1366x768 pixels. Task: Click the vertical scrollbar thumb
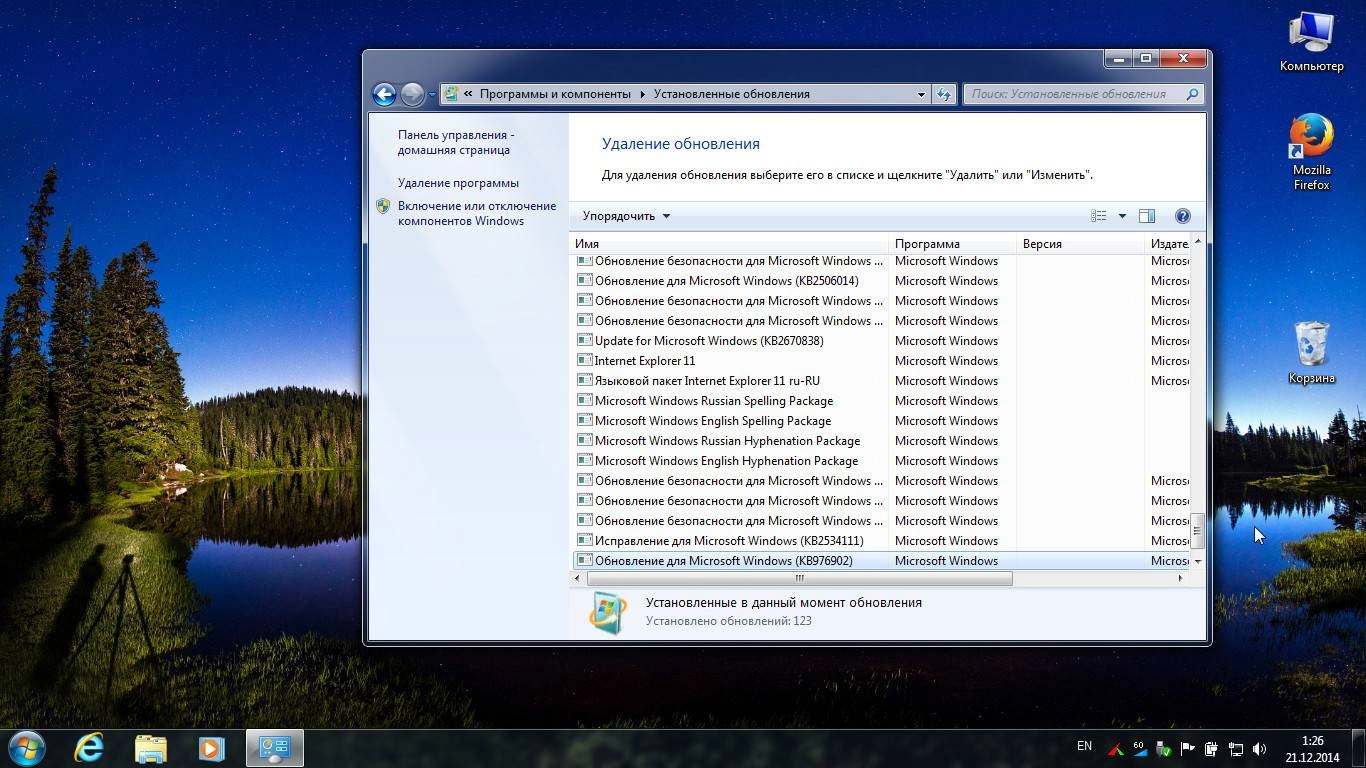coord(1198,531)
